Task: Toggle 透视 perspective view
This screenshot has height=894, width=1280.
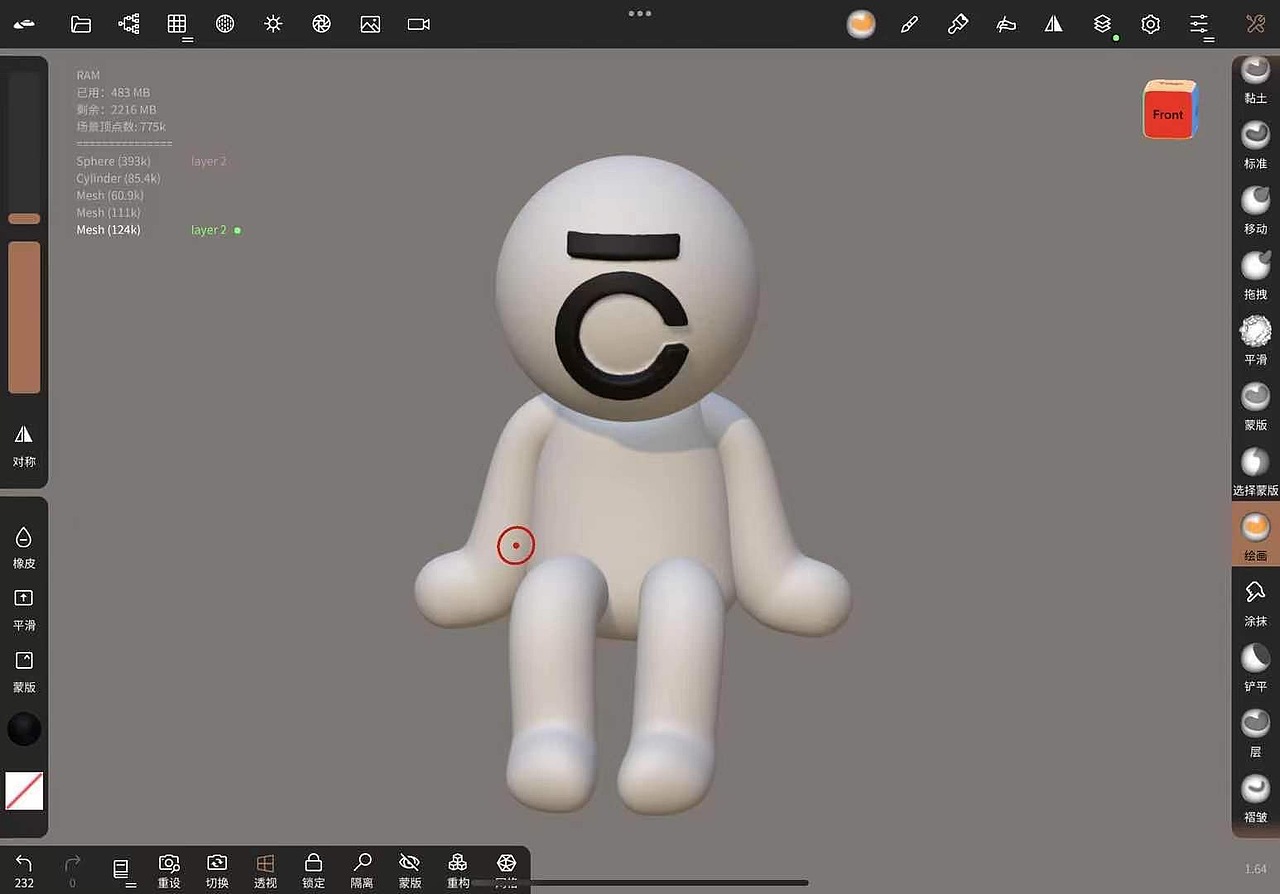Action: coord(265,870)
